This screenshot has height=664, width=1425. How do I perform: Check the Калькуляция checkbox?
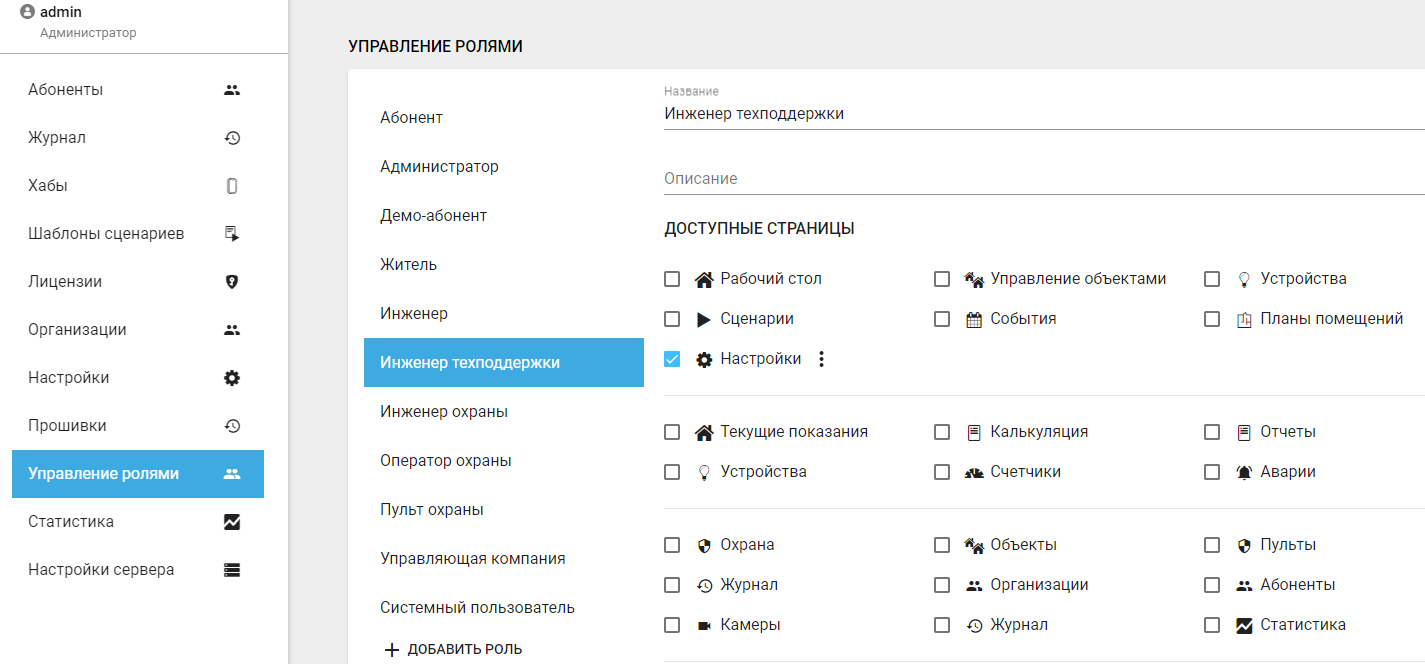(942, 432)
